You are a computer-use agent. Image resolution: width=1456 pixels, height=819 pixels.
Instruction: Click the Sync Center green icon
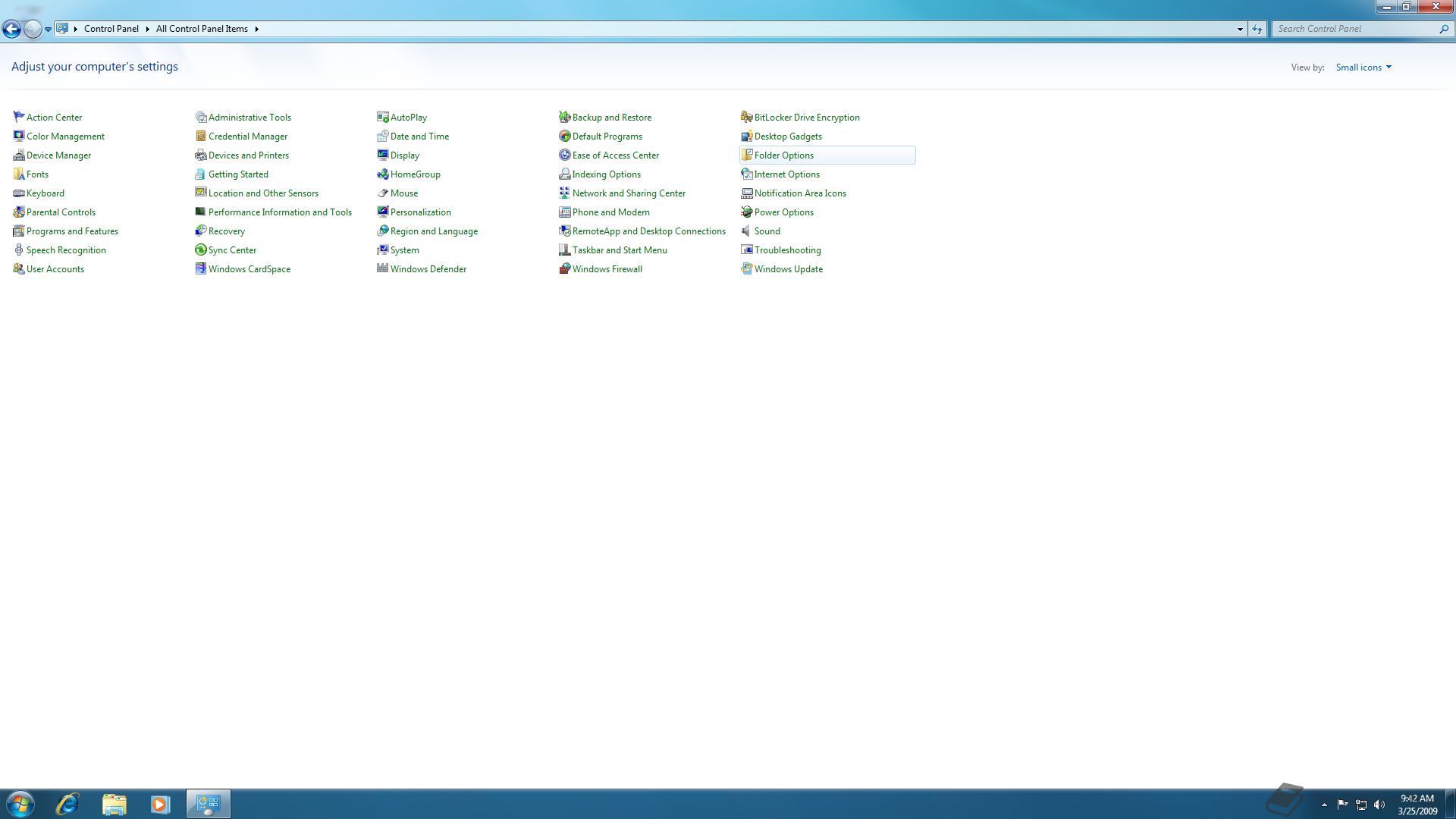click(x=201, y=249)
